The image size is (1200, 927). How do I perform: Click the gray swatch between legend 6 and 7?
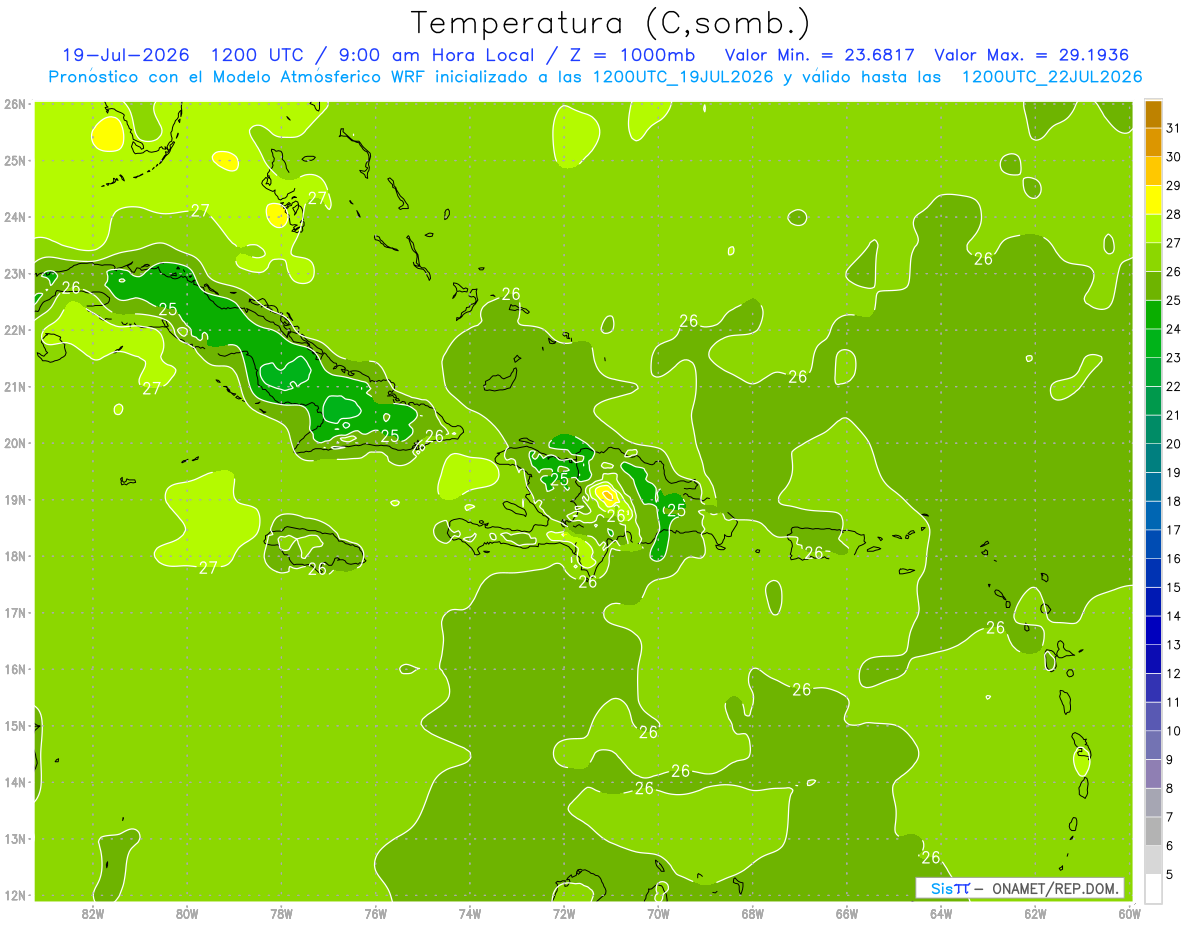point(1153,831)
